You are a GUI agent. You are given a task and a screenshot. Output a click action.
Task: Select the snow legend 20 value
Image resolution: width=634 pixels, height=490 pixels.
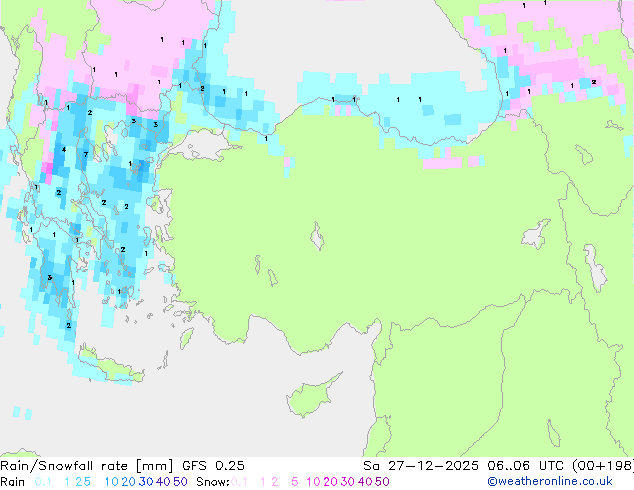pyautogui.click(x=330, y=482)
